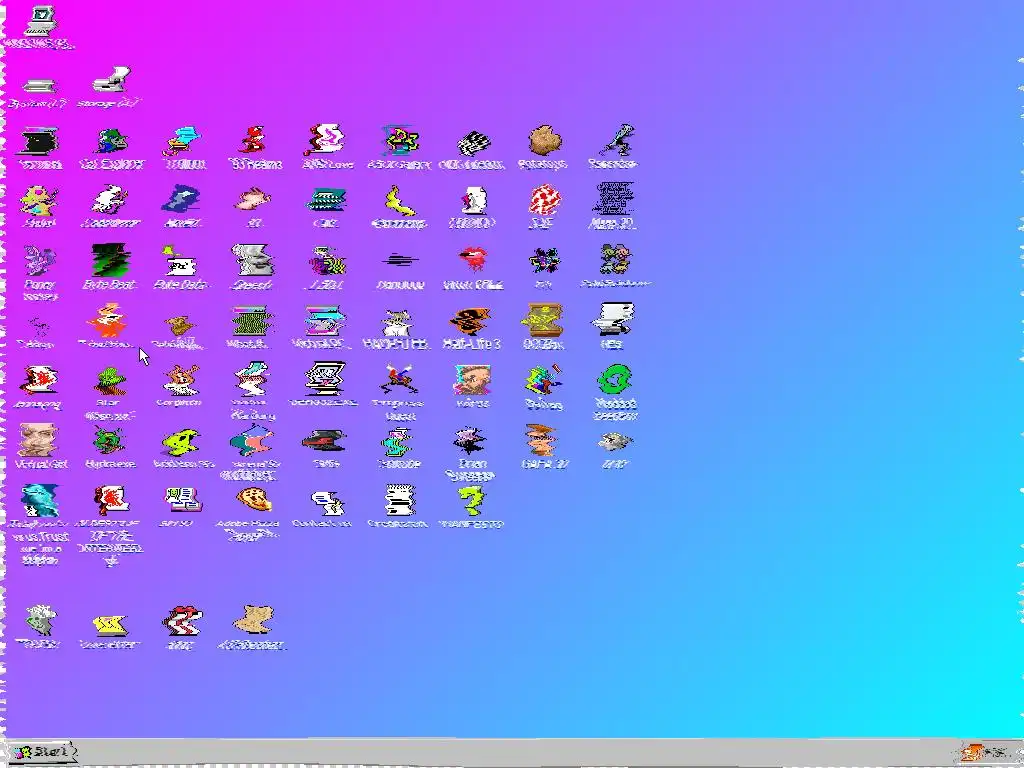Open the green circular arrows icon

point(615,379)
